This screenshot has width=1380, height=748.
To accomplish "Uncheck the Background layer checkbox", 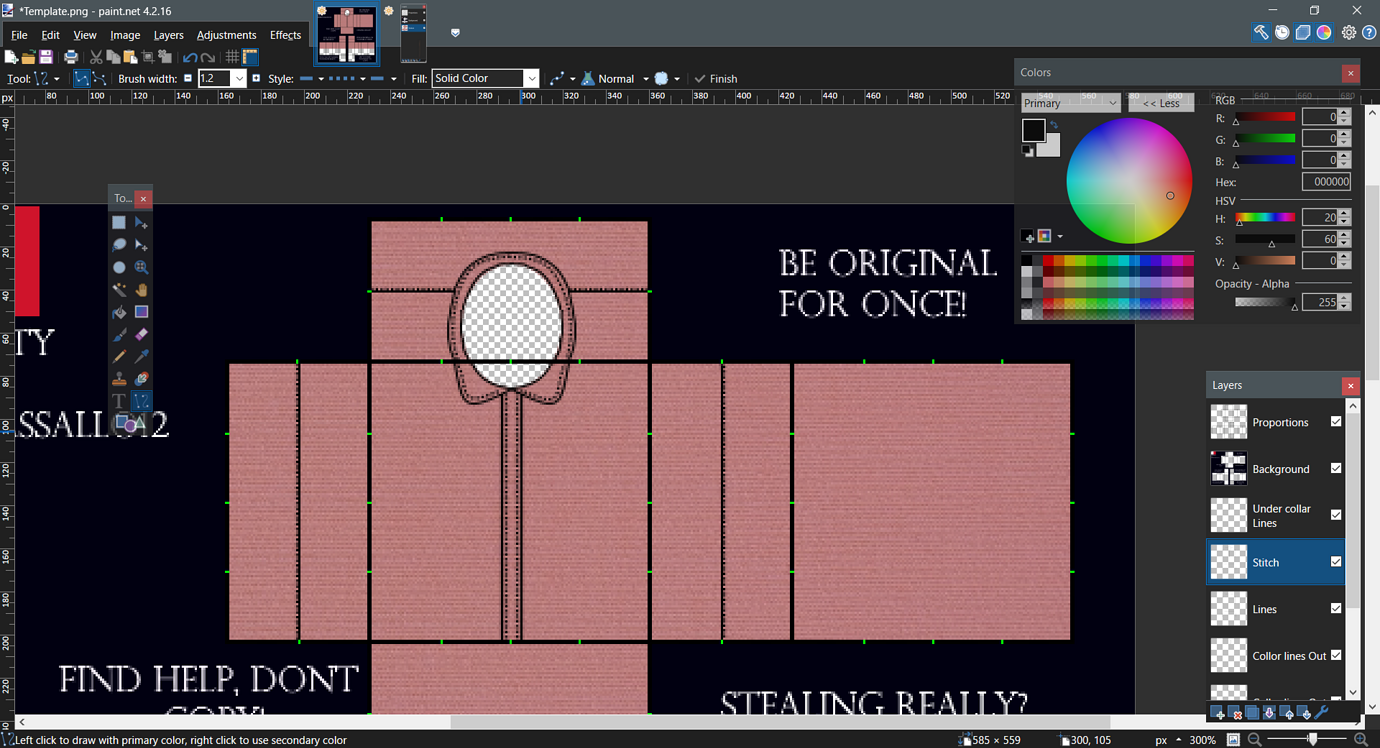I will tap(1336, 468).
